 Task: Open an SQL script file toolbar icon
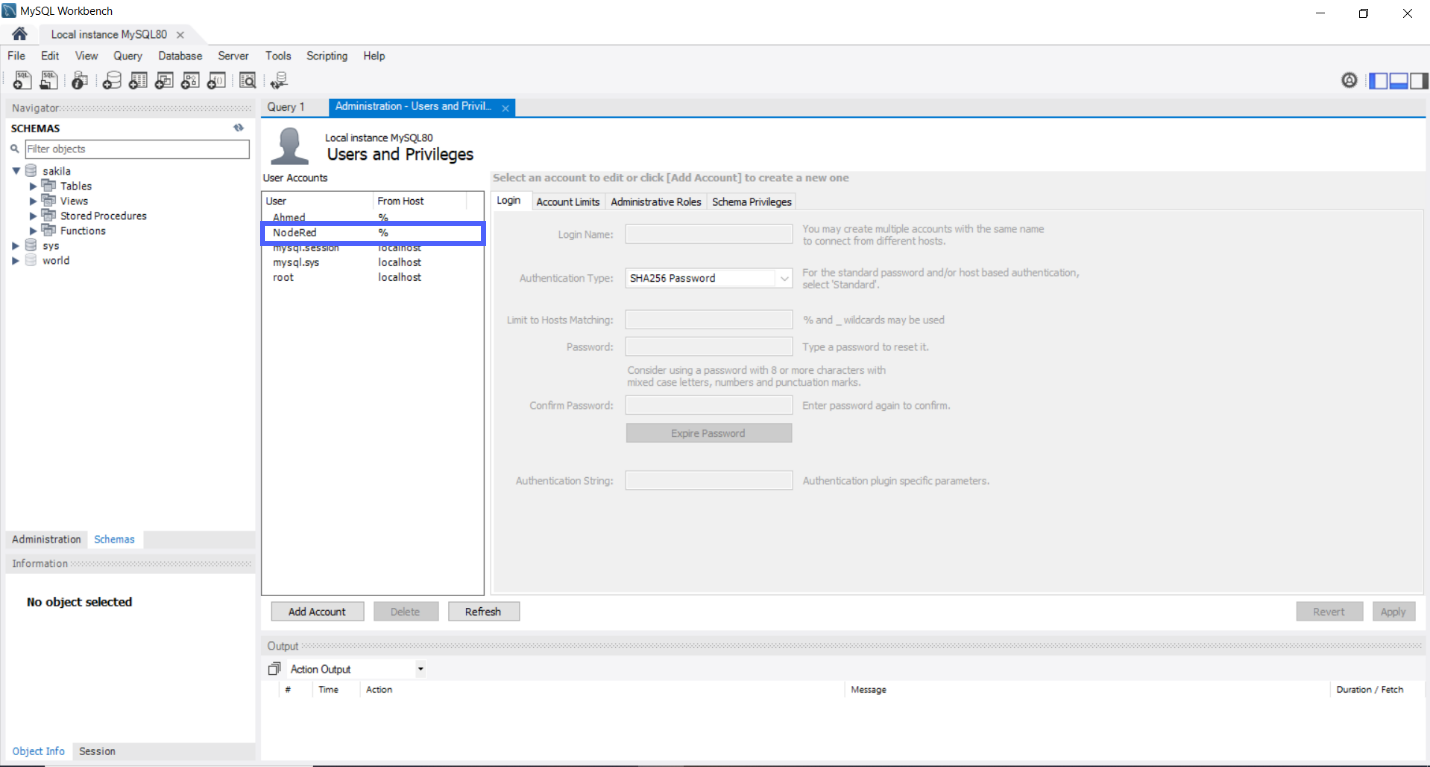pos(48,81)
